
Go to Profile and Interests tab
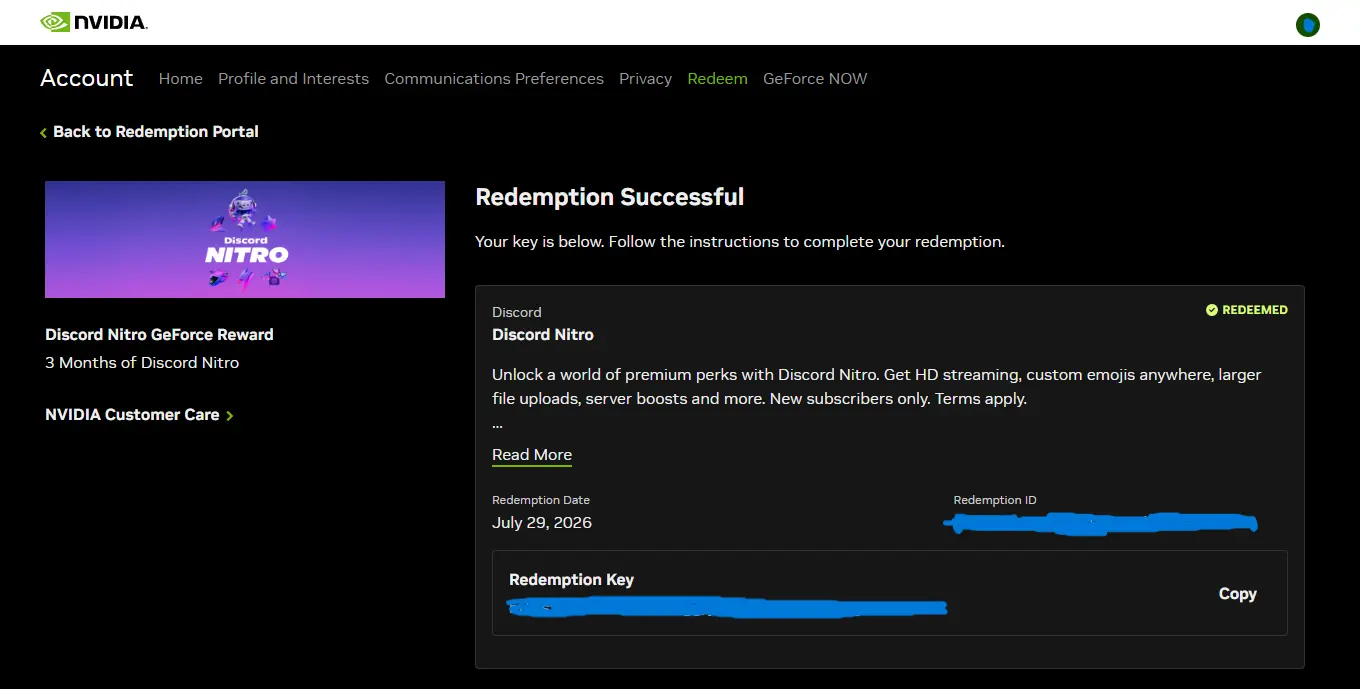coord(293,79)
